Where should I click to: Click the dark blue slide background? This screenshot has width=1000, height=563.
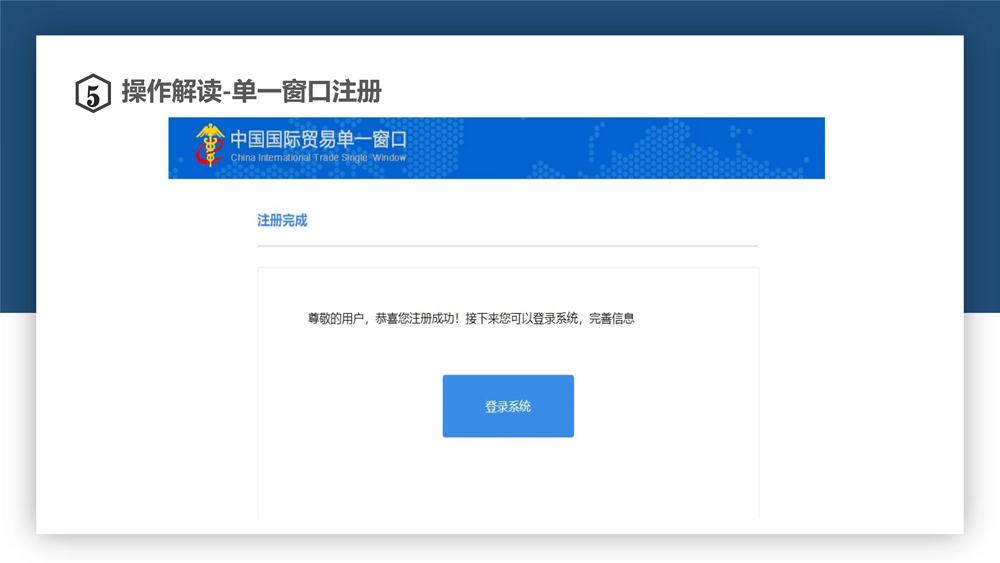500,16
